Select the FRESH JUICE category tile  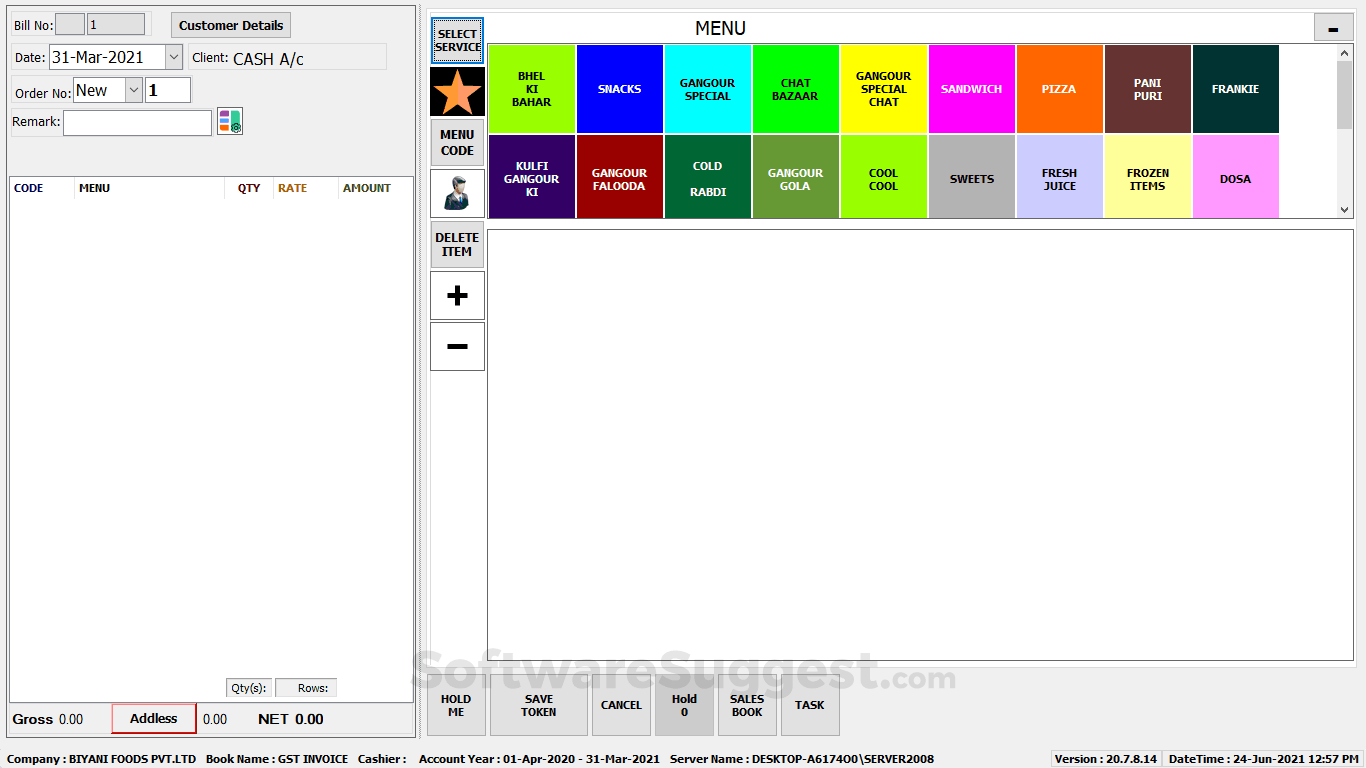pos(1059,176)
